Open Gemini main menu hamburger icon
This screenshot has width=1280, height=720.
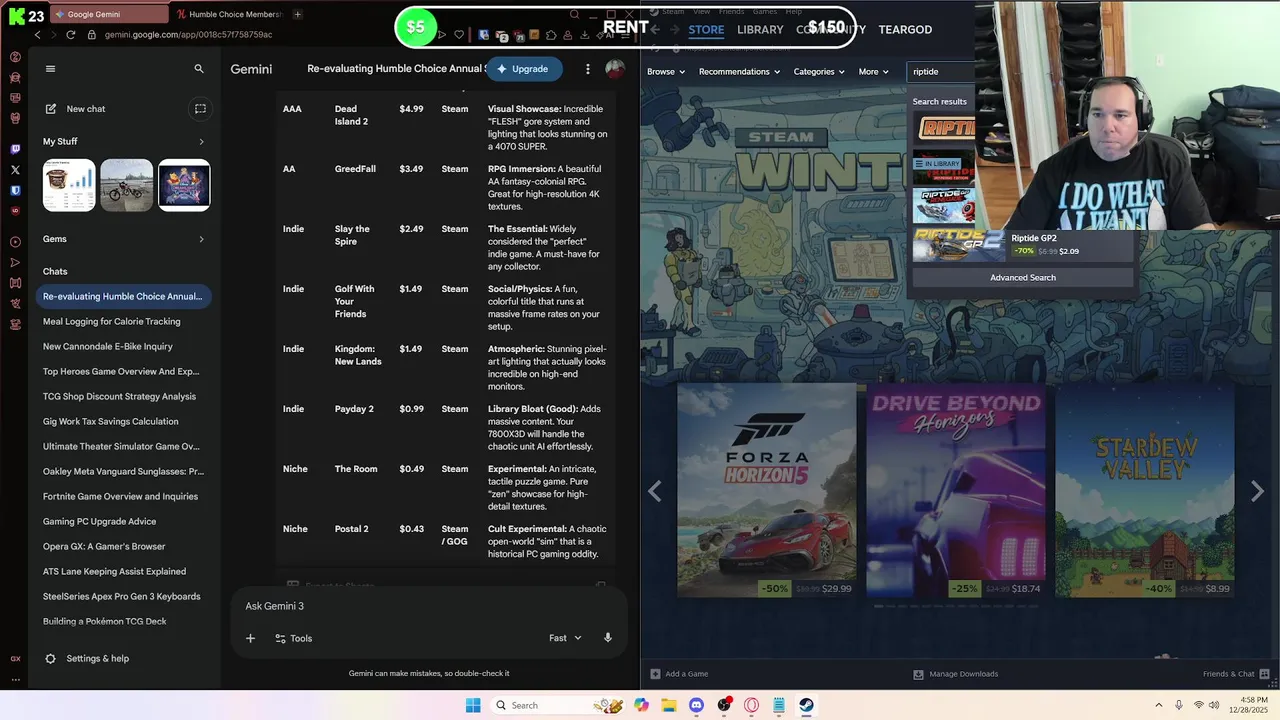click(51, 69)
